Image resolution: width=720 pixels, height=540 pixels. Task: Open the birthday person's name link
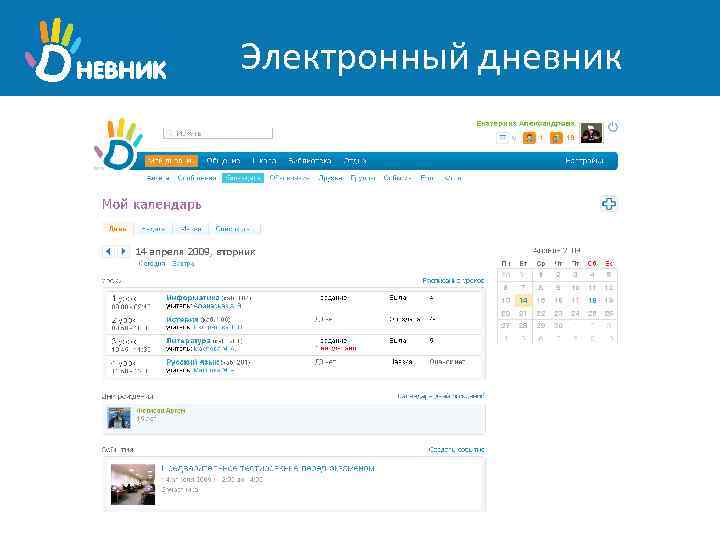161,411
